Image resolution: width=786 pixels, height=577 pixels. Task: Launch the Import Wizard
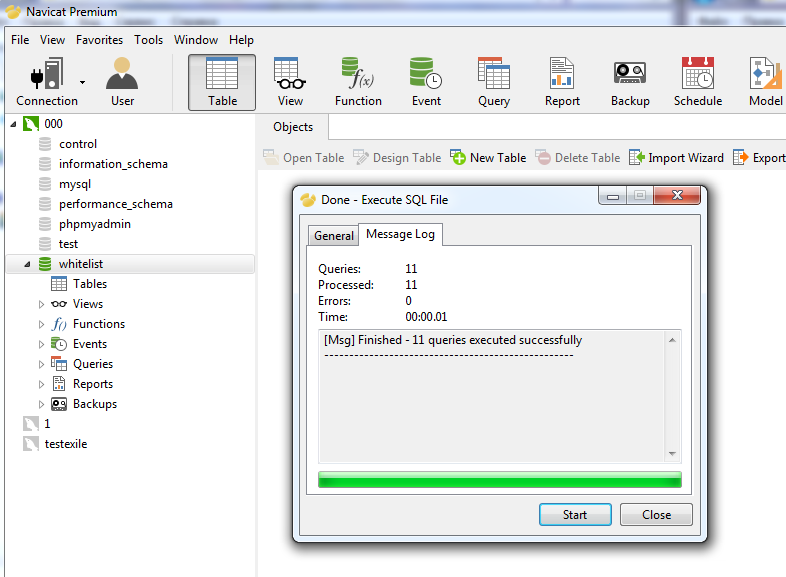click(x=676, y=157)
